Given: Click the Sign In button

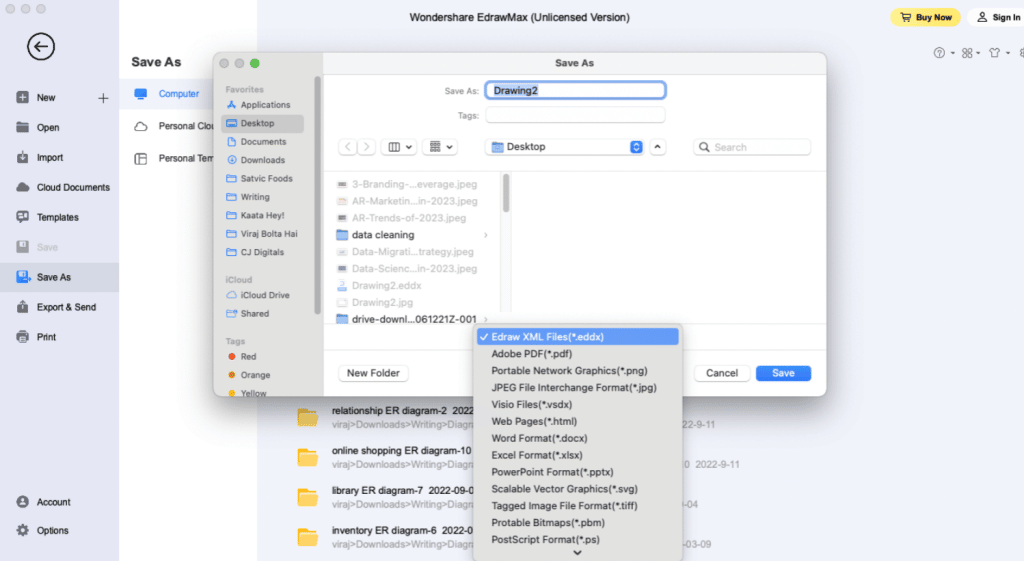Looking at the screenshot, I should click(999, 18).
